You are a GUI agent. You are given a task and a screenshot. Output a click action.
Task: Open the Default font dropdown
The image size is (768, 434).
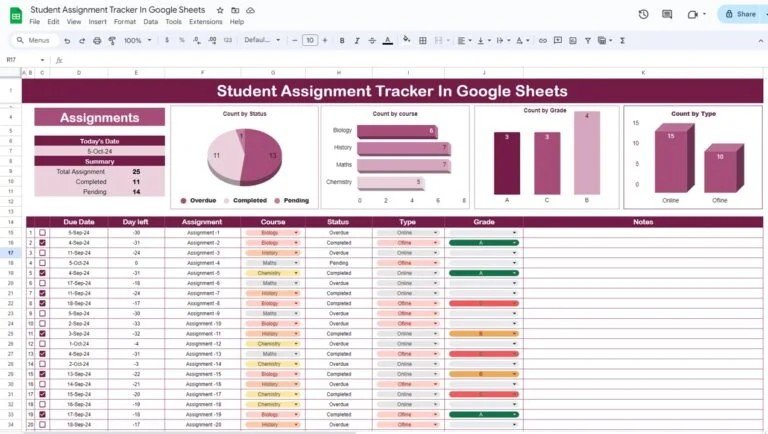click(262, 40)
